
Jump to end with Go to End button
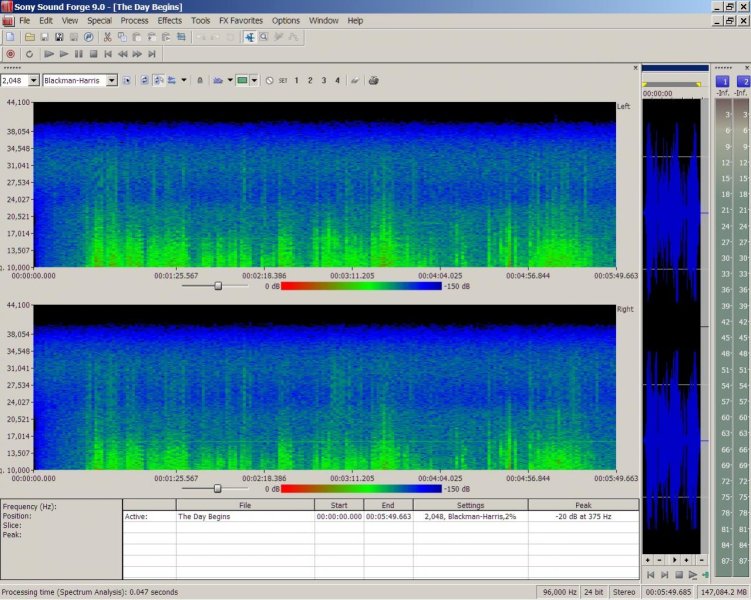point(152,54)
